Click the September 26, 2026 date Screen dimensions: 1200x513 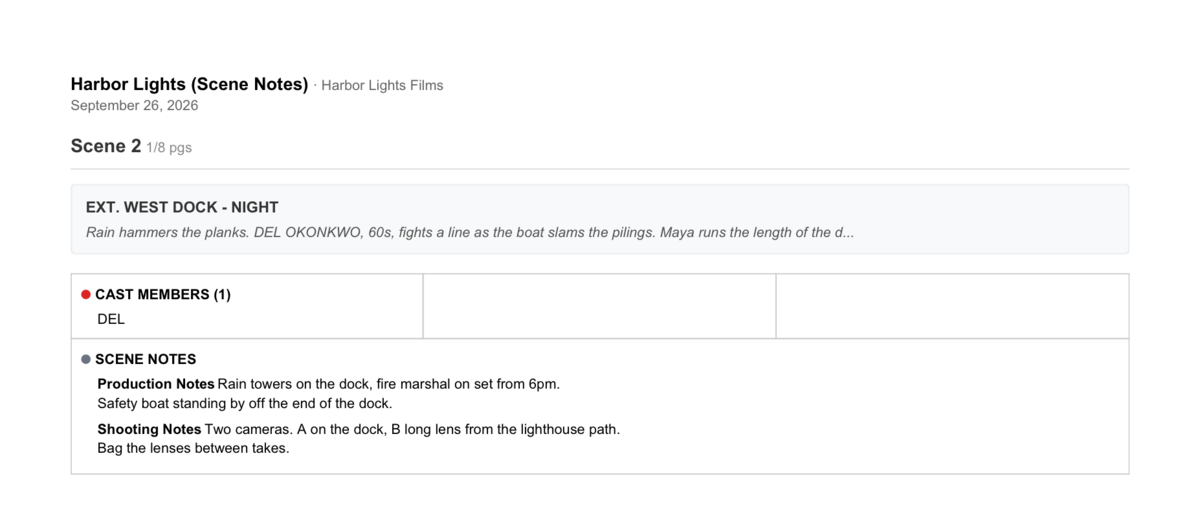coord(134,105)
